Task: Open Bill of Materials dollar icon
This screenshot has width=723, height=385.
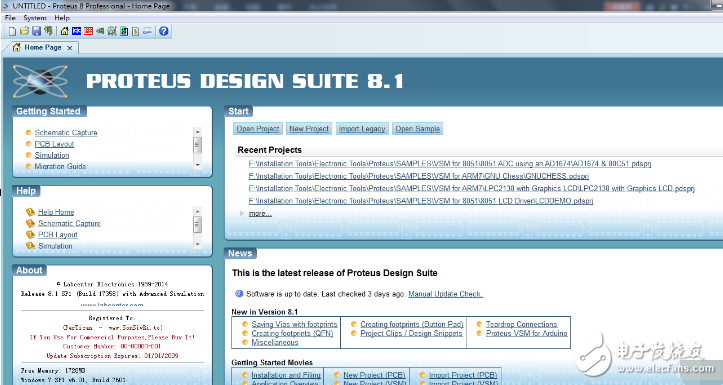Action: point(136,31)
